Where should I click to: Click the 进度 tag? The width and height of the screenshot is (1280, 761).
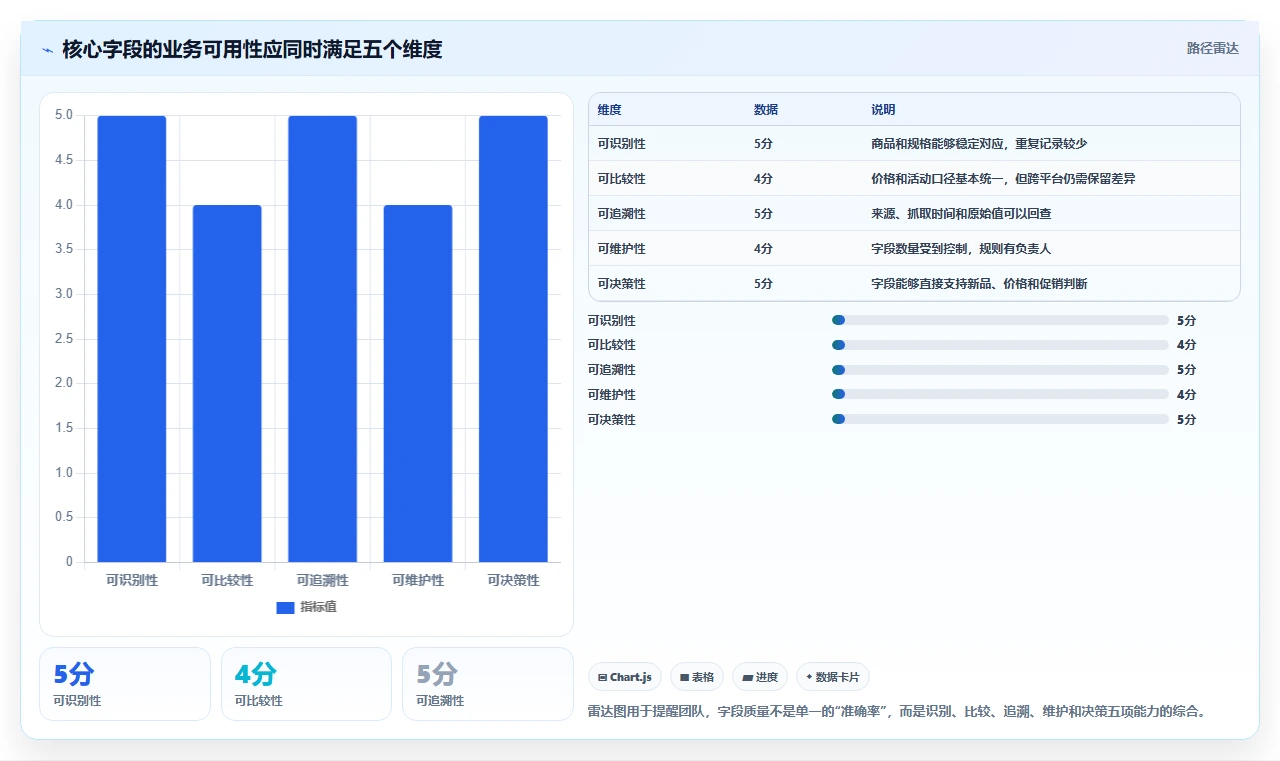click(760, 677)
